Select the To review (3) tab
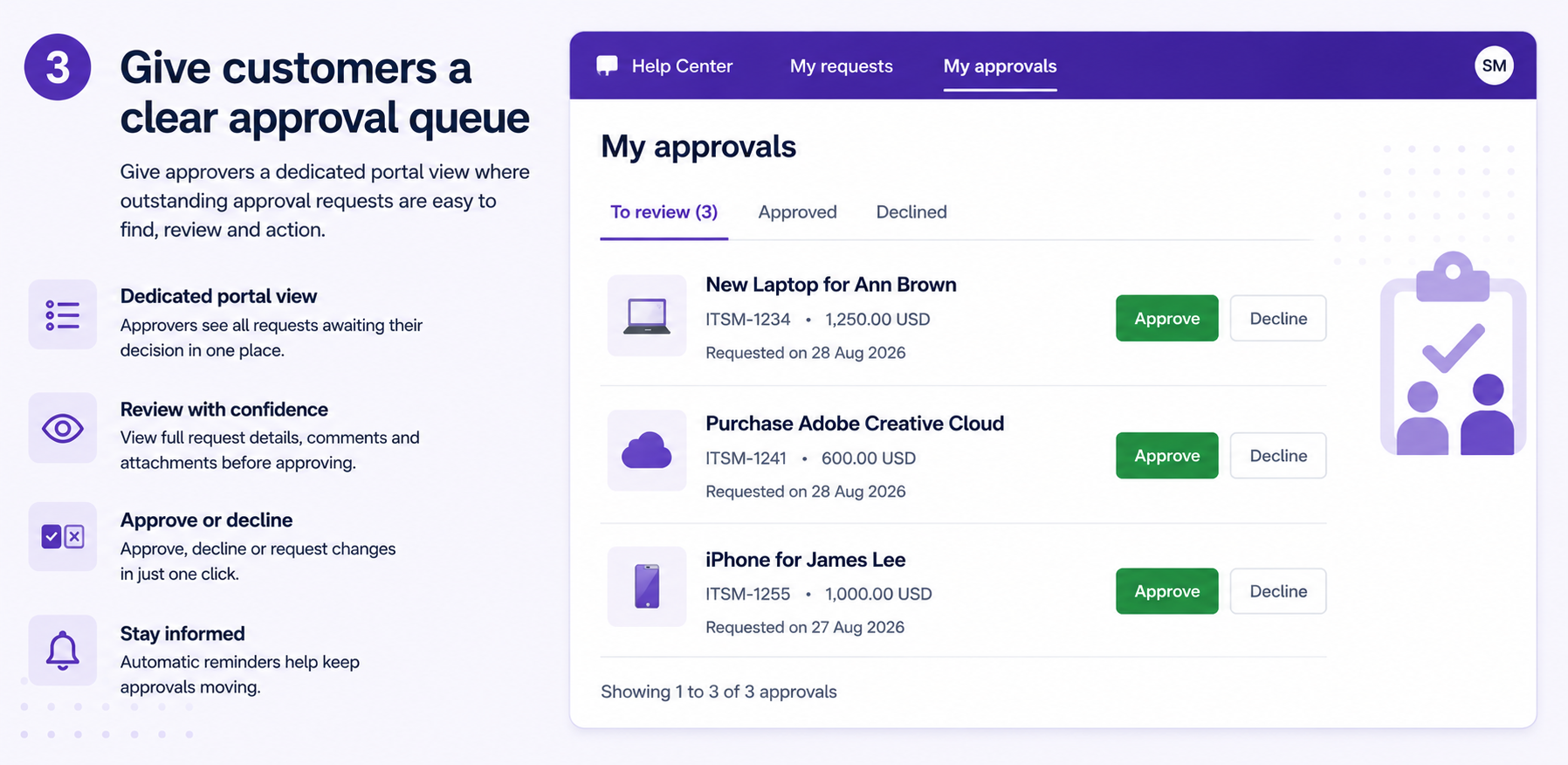The height and width of the screenshot is (765, 1568). point(664,212)
